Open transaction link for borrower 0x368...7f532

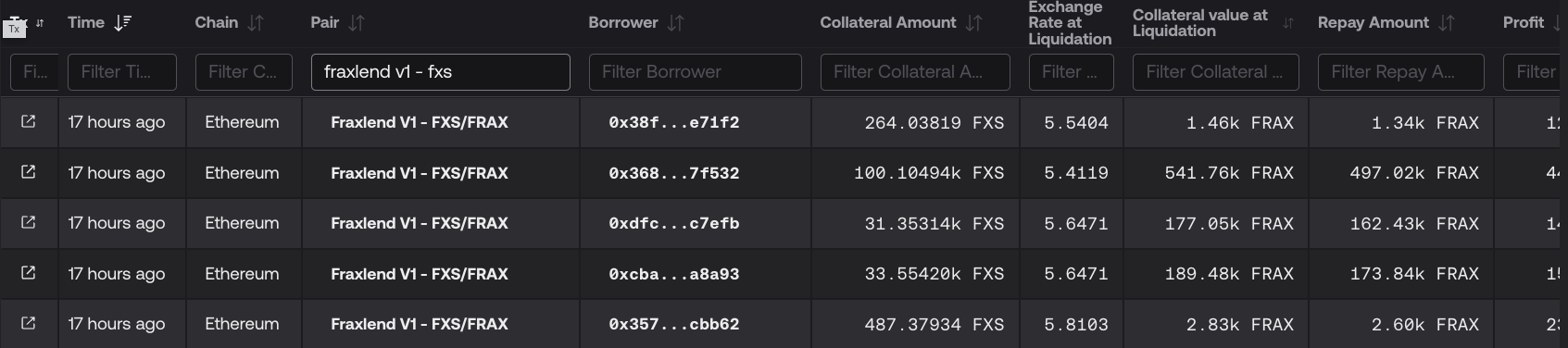[x=29, y=172]
